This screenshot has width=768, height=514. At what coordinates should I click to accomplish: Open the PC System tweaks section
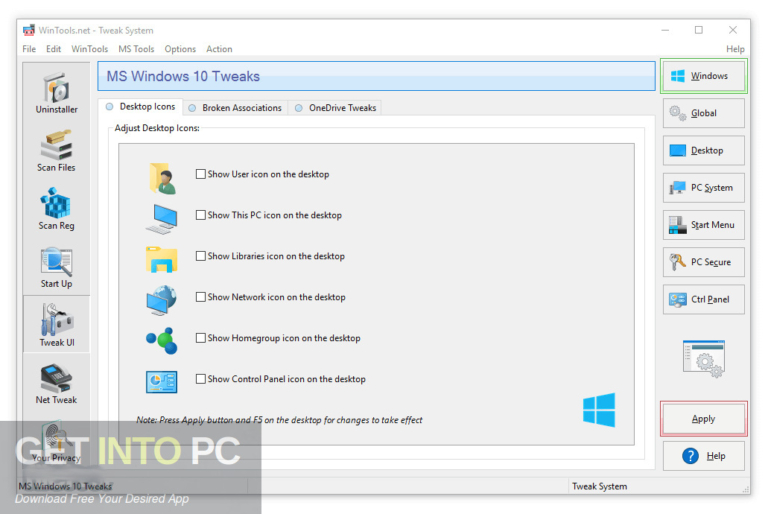click(704, 188)
